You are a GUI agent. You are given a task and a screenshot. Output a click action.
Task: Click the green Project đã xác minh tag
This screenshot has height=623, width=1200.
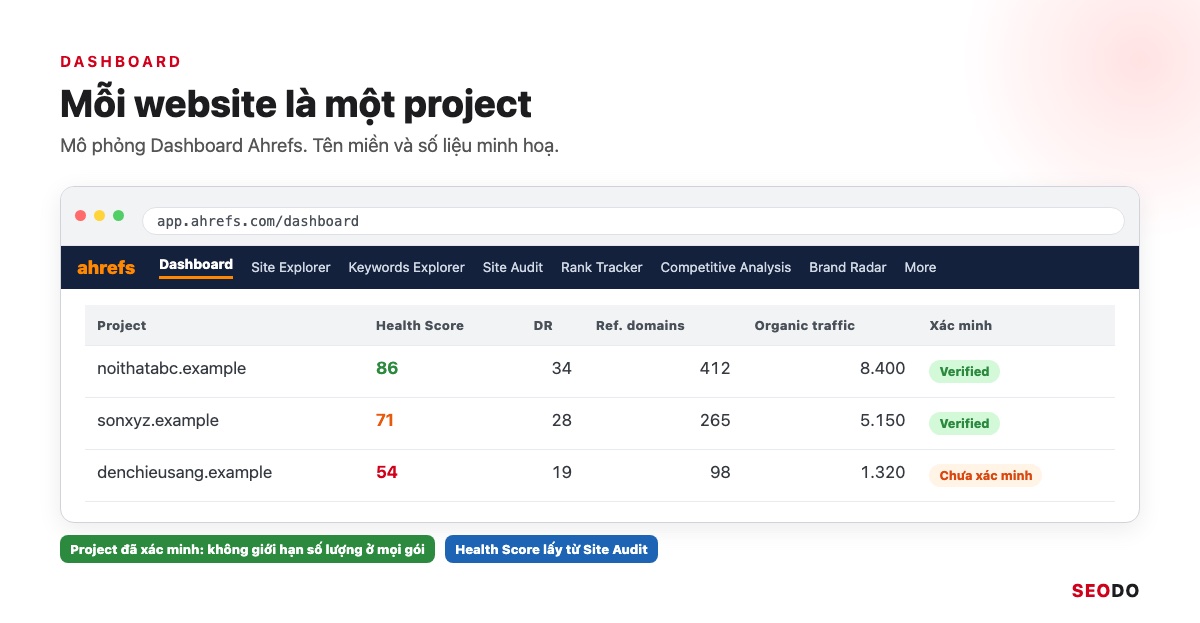pos(247,549)
